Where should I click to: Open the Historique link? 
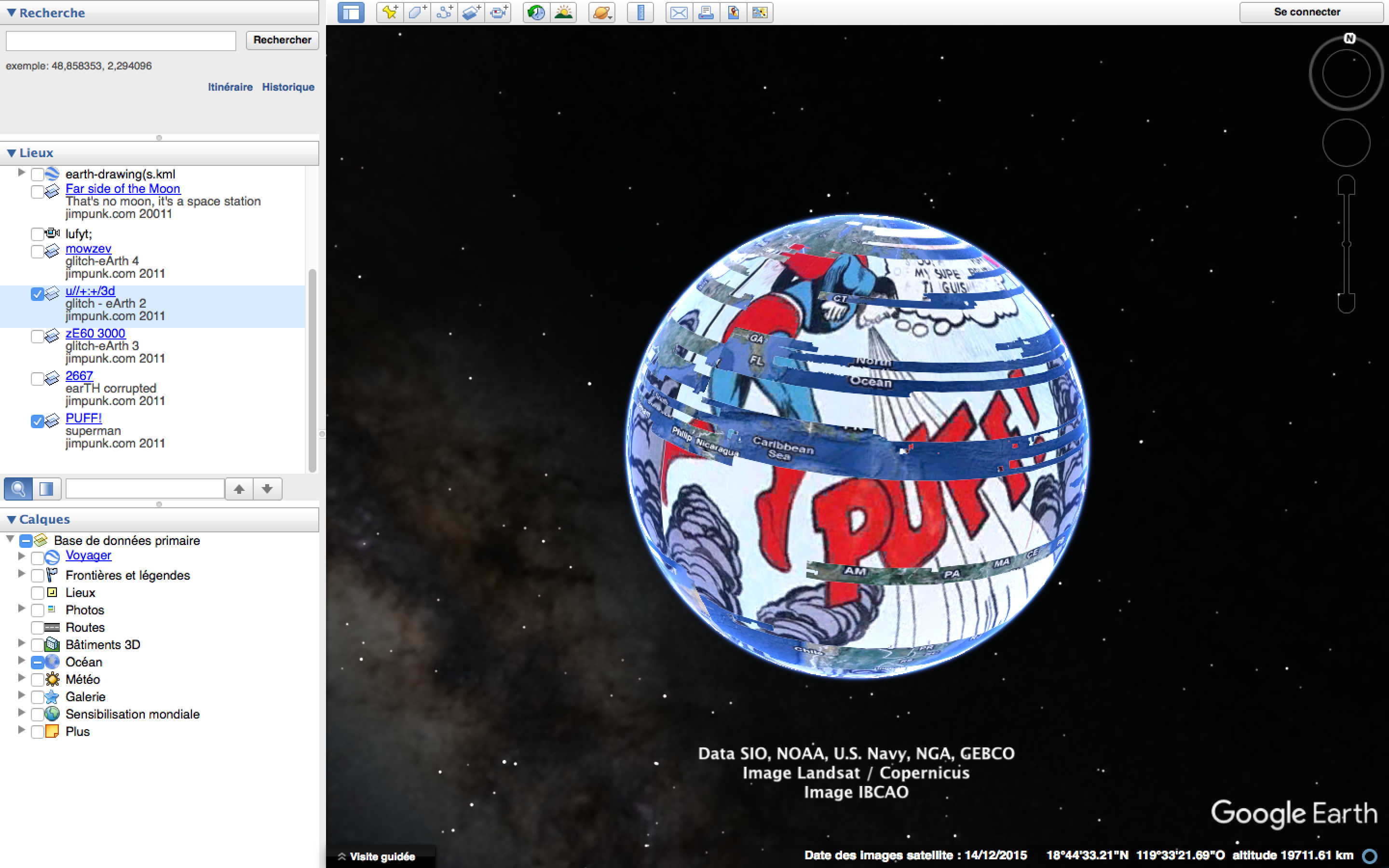[x=288, y=87]
